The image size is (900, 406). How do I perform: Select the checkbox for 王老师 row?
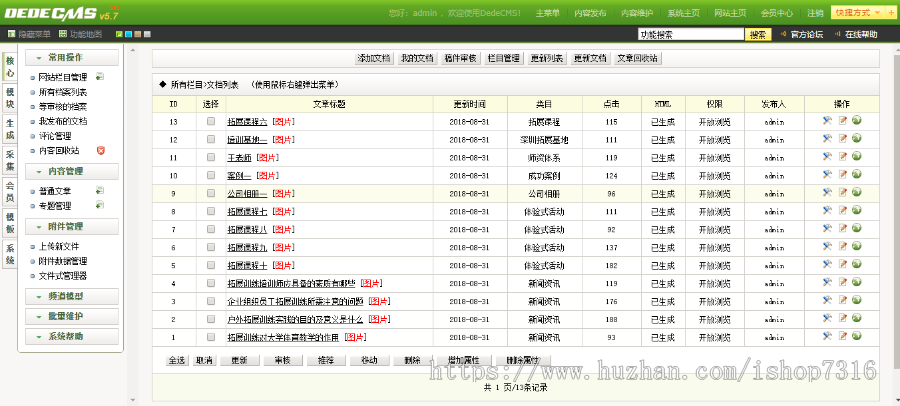[x=211, y=157]
